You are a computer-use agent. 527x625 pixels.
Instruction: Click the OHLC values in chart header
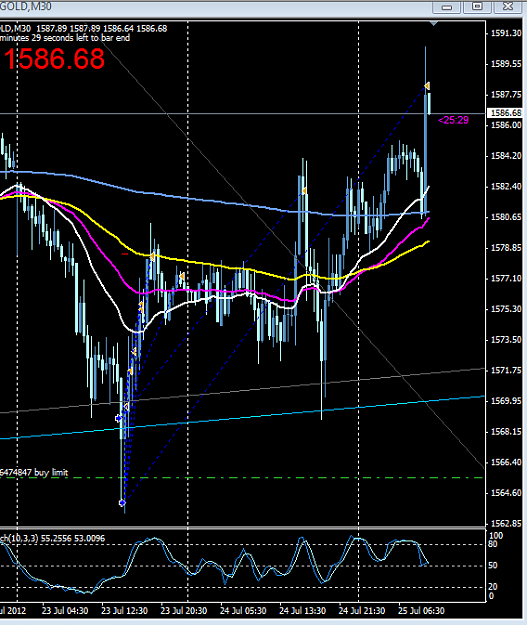click(x=102, y=29)
